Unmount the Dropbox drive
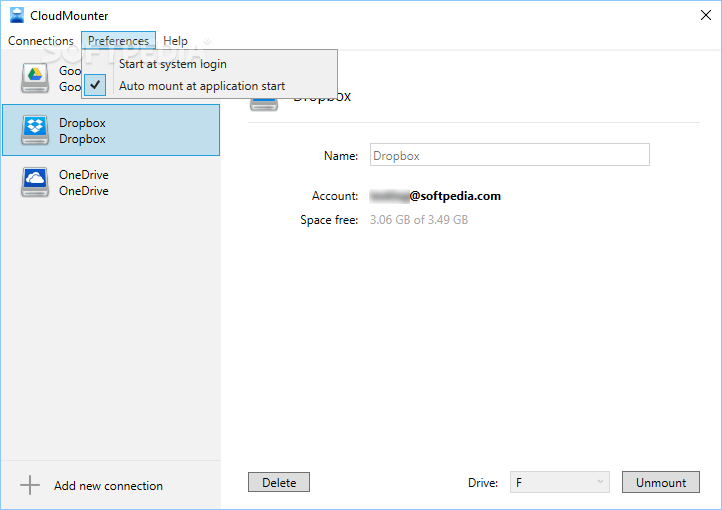This screenshot has width=722, height=510. (661, 482)
